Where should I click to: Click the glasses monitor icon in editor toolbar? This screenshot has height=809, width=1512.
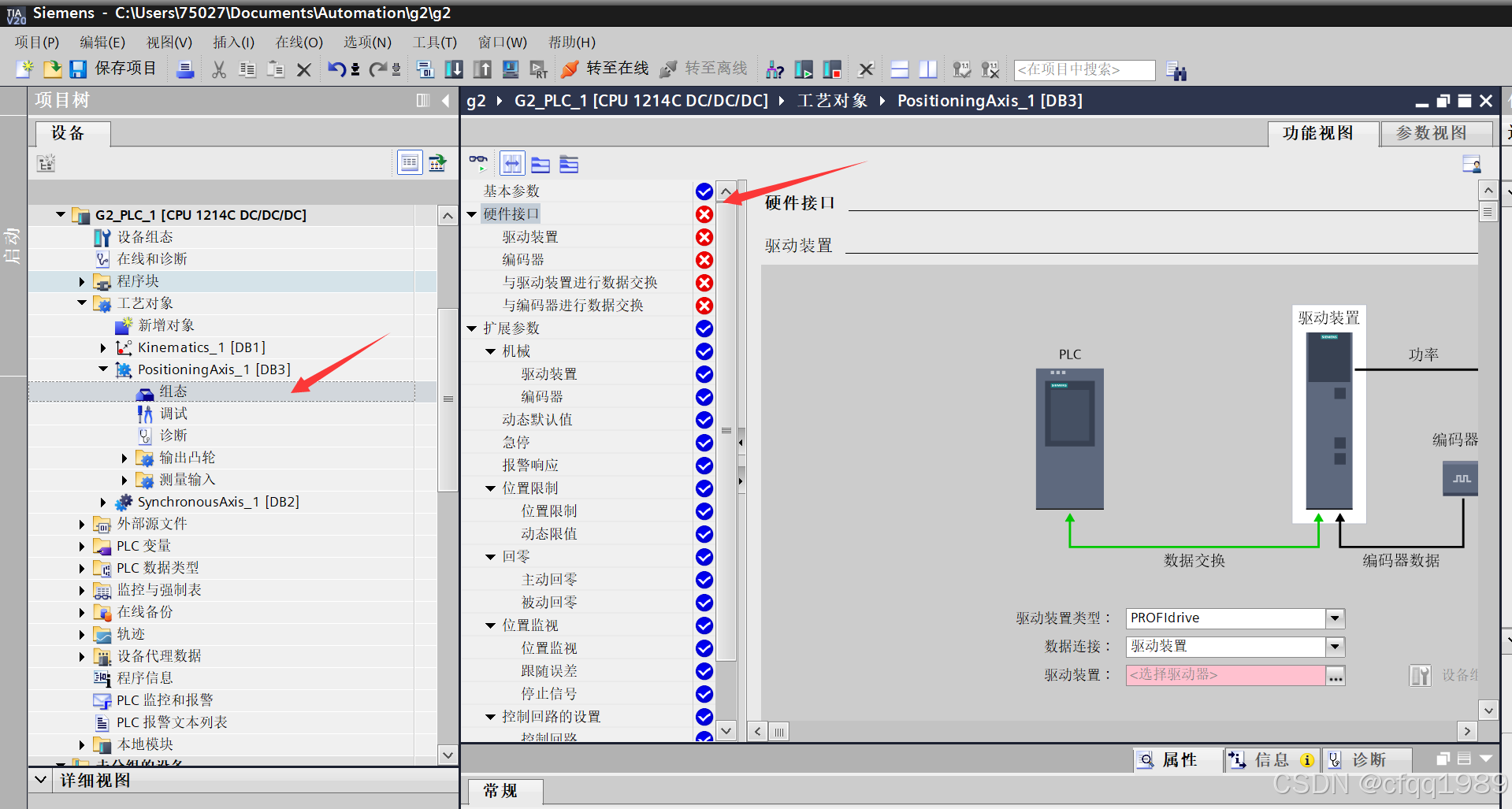(478, 164)
